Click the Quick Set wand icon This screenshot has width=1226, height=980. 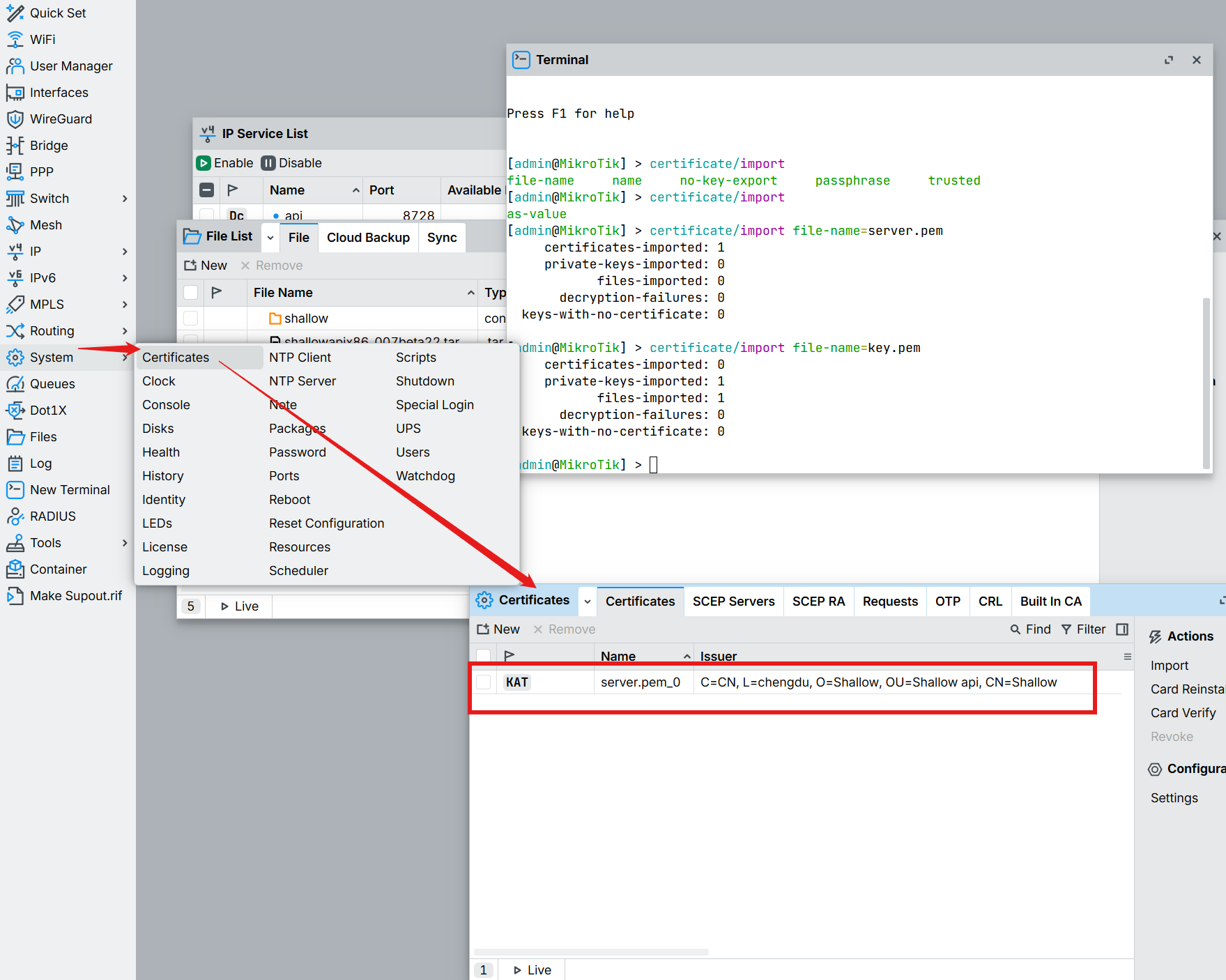pos(15,13)
